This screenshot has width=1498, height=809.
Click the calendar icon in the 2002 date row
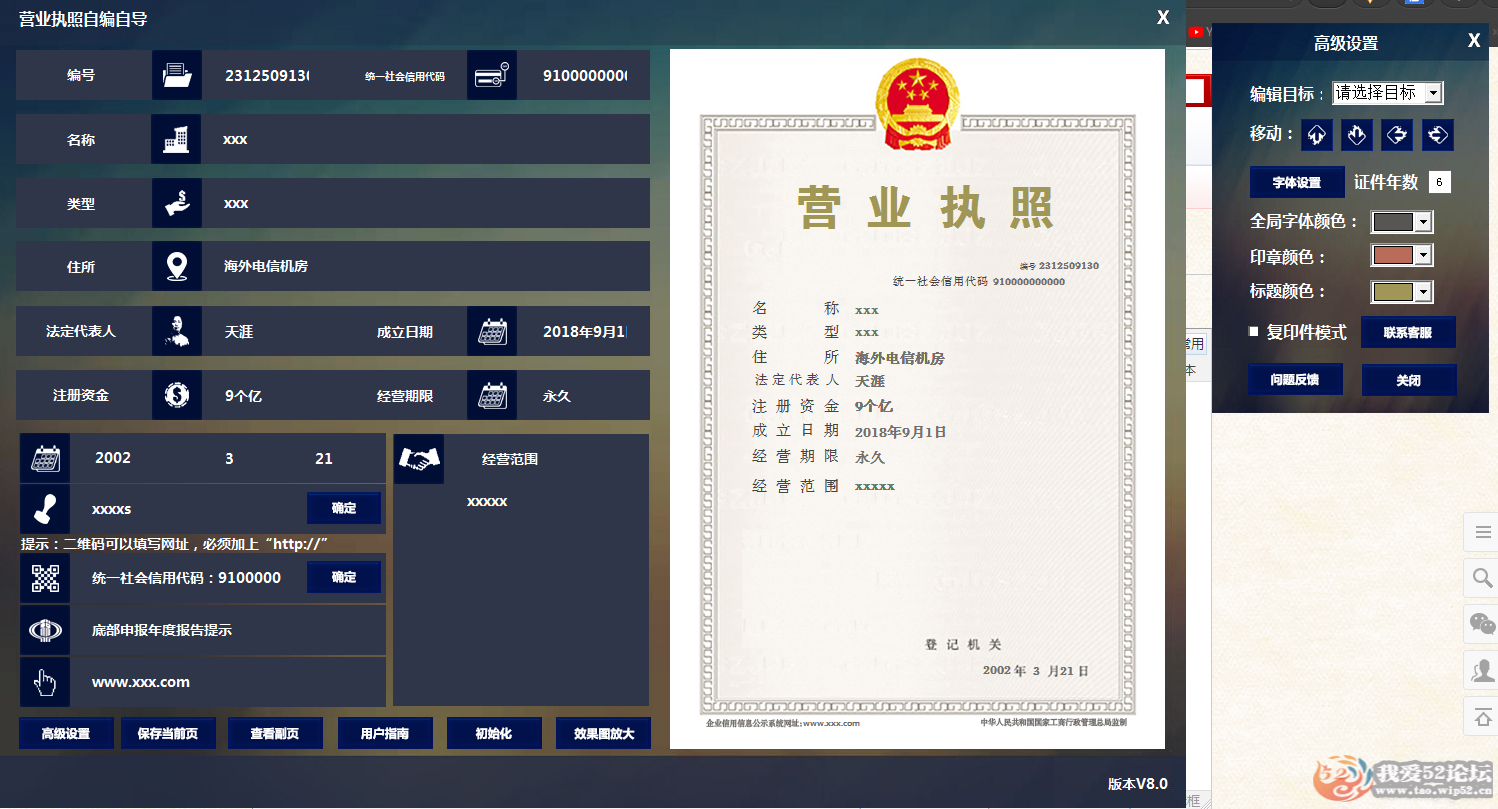pos(45,458)
